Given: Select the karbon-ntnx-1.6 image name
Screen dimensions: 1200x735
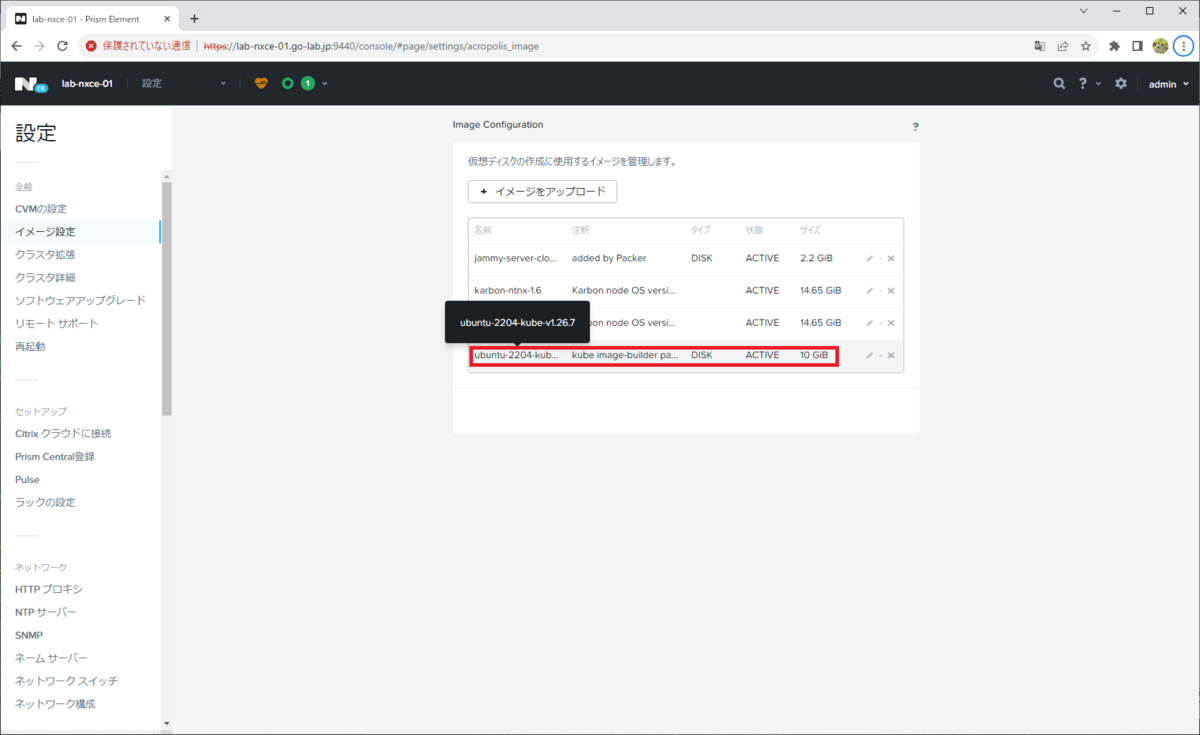Looking at the screenshot, I should [x=508, y=291].
